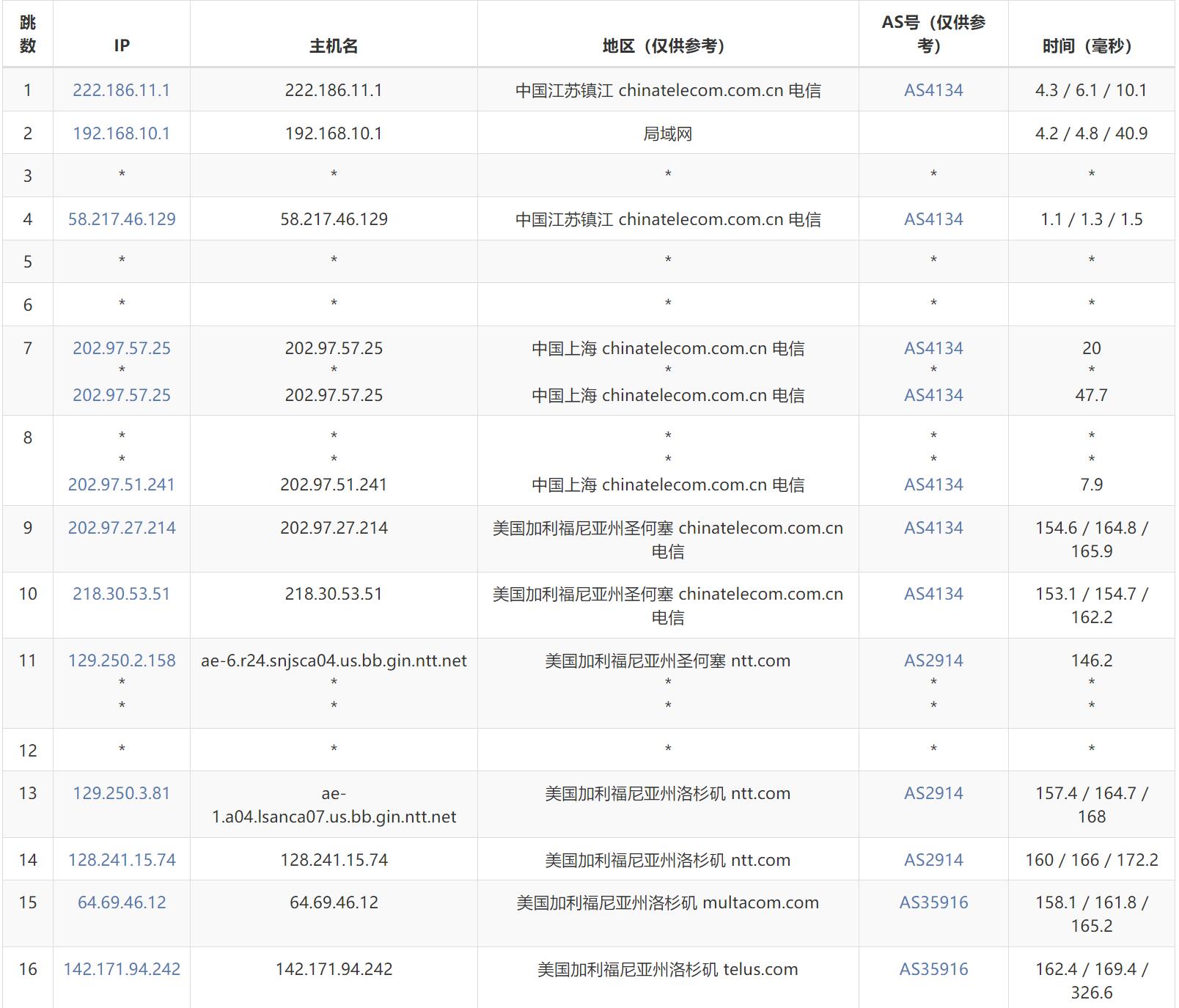Click AS4134 link in hop 4 row
Viewport: 1179px width, 1008px height.
tap(933, 219)
